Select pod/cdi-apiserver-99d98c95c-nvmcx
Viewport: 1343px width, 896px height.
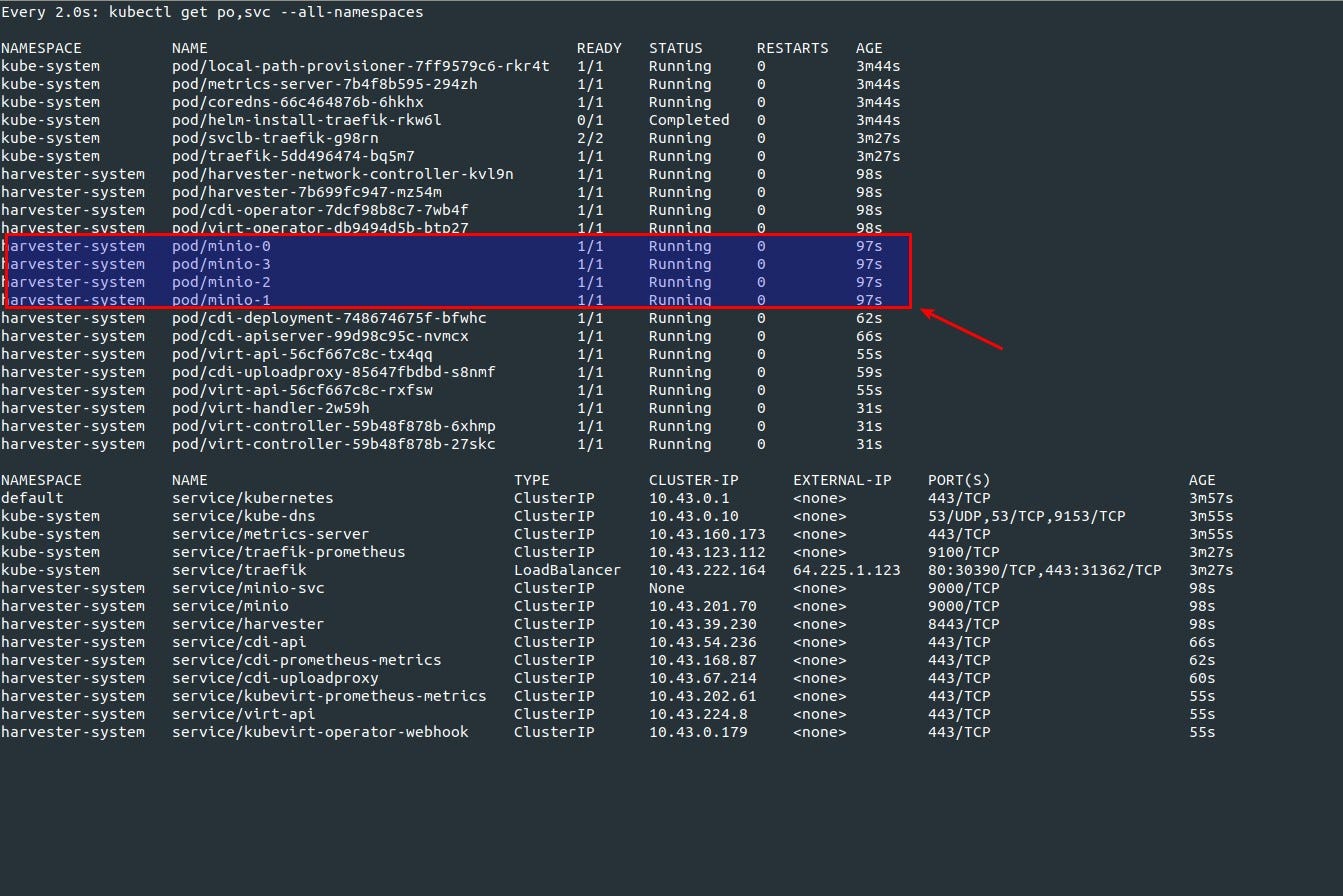[x=320, y=336]
